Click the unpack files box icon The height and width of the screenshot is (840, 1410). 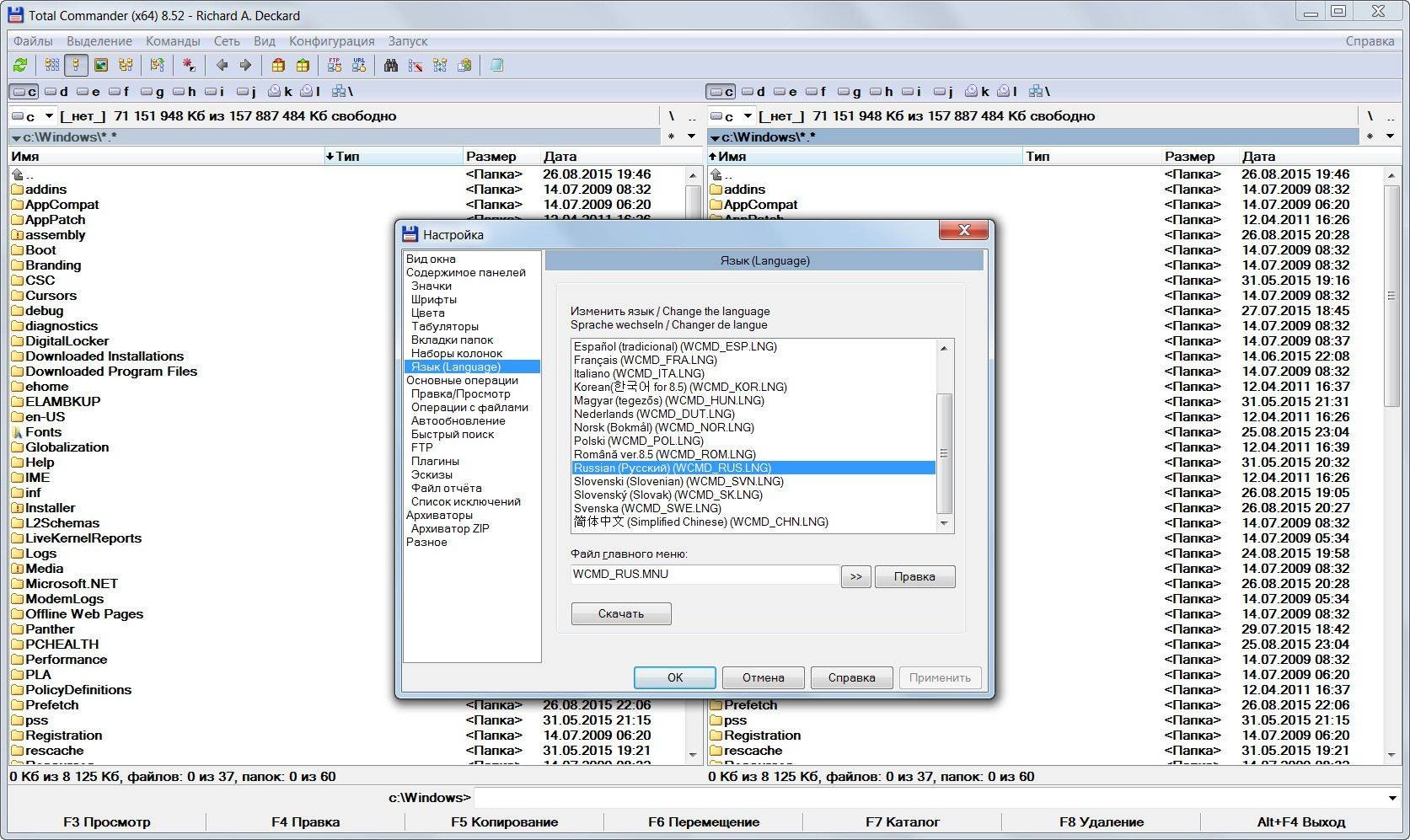pos(303,65)
